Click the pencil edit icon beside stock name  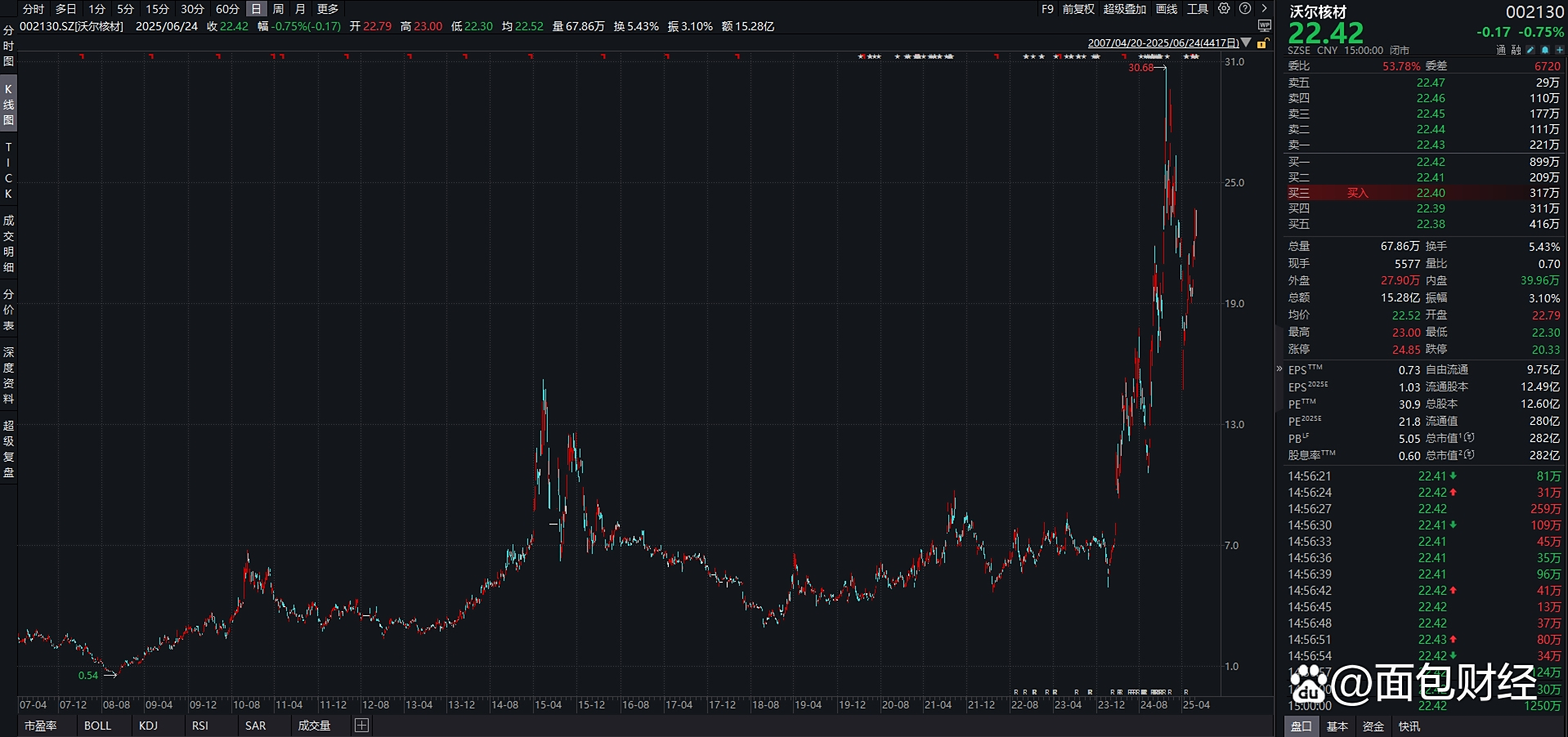tap(1530, 51)
